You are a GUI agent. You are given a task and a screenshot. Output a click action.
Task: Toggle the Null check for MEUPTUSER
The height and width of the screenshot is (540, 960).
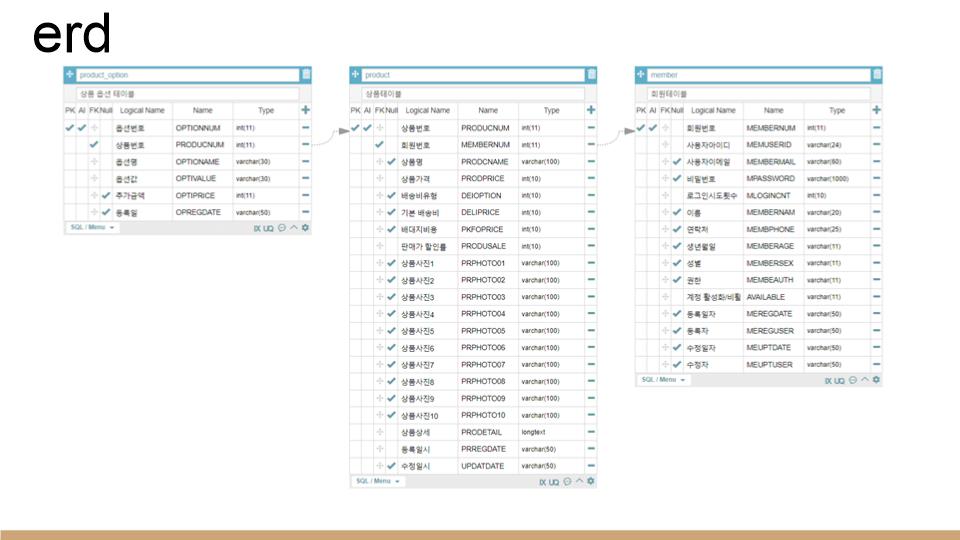(677, 365)
